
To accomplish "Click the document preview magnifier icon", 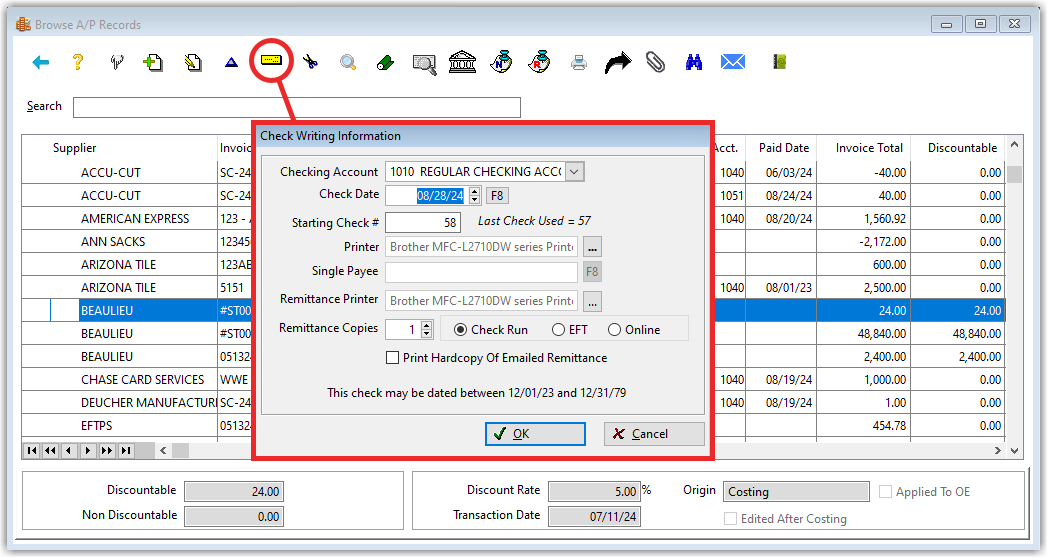I will tap(424, 64).
